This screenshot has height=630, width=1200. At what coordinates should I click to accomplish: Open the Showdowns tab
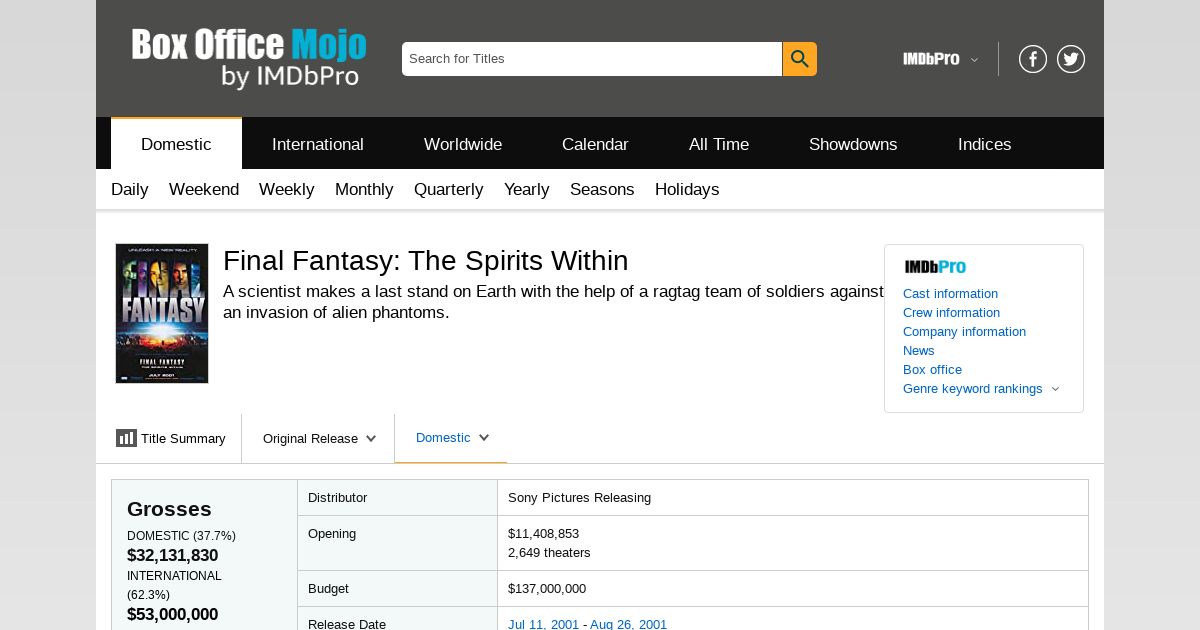[853, 144]
